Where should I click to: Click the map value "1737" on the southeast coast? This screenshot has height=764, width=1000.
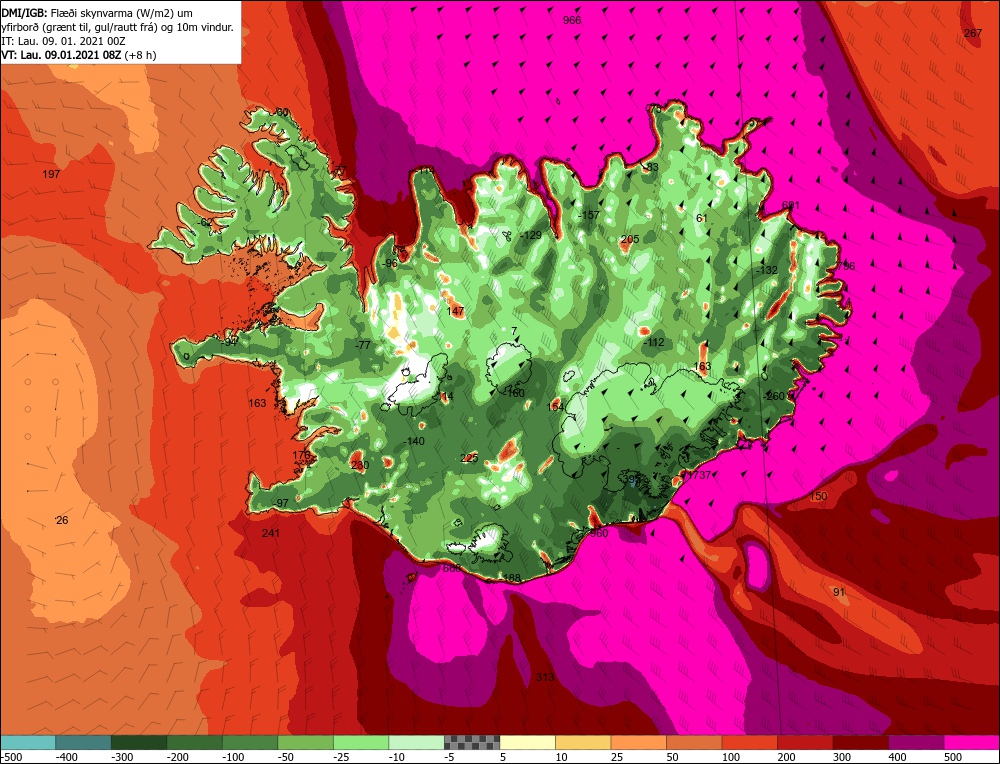click(x=700, y=475)
